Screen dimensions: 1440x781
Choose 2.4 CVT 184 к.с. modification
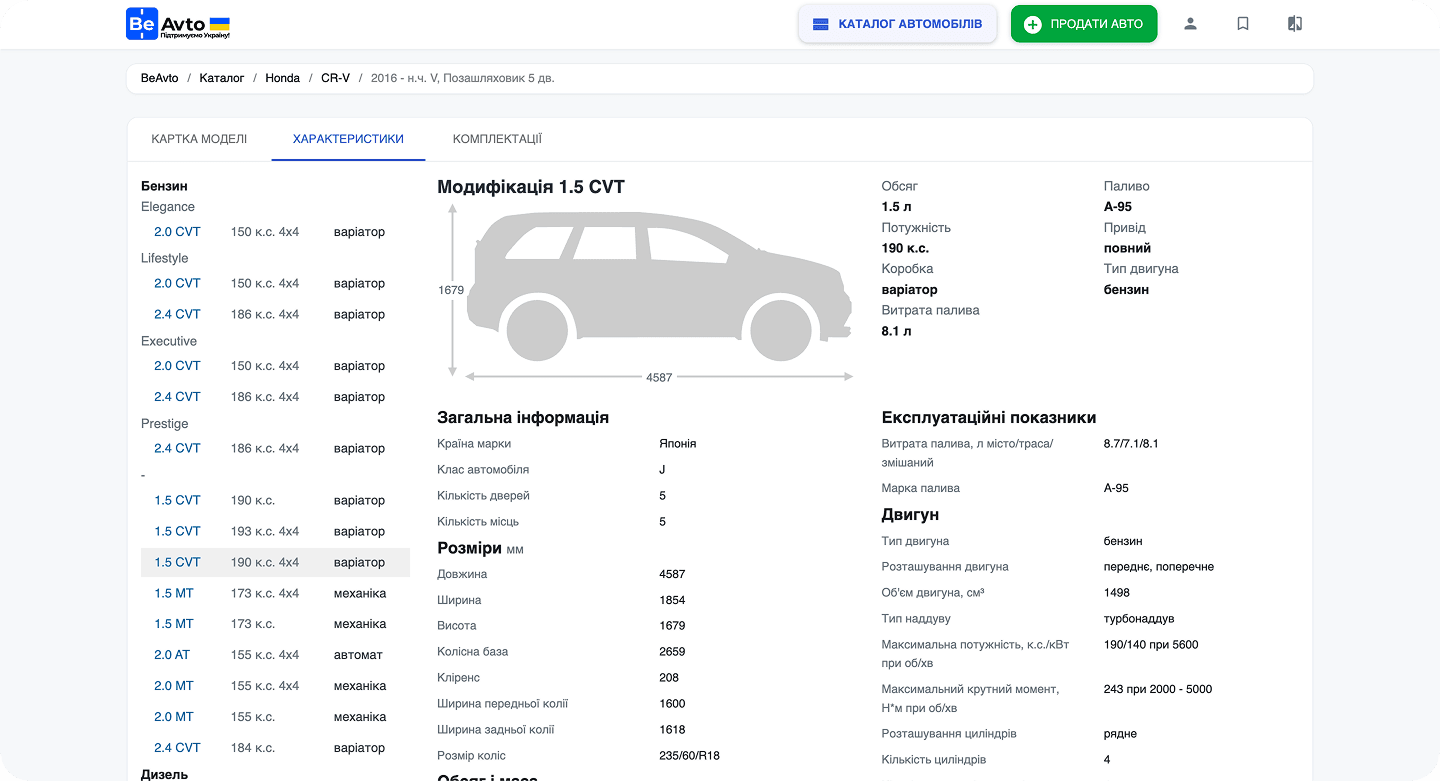click(177, 748)
